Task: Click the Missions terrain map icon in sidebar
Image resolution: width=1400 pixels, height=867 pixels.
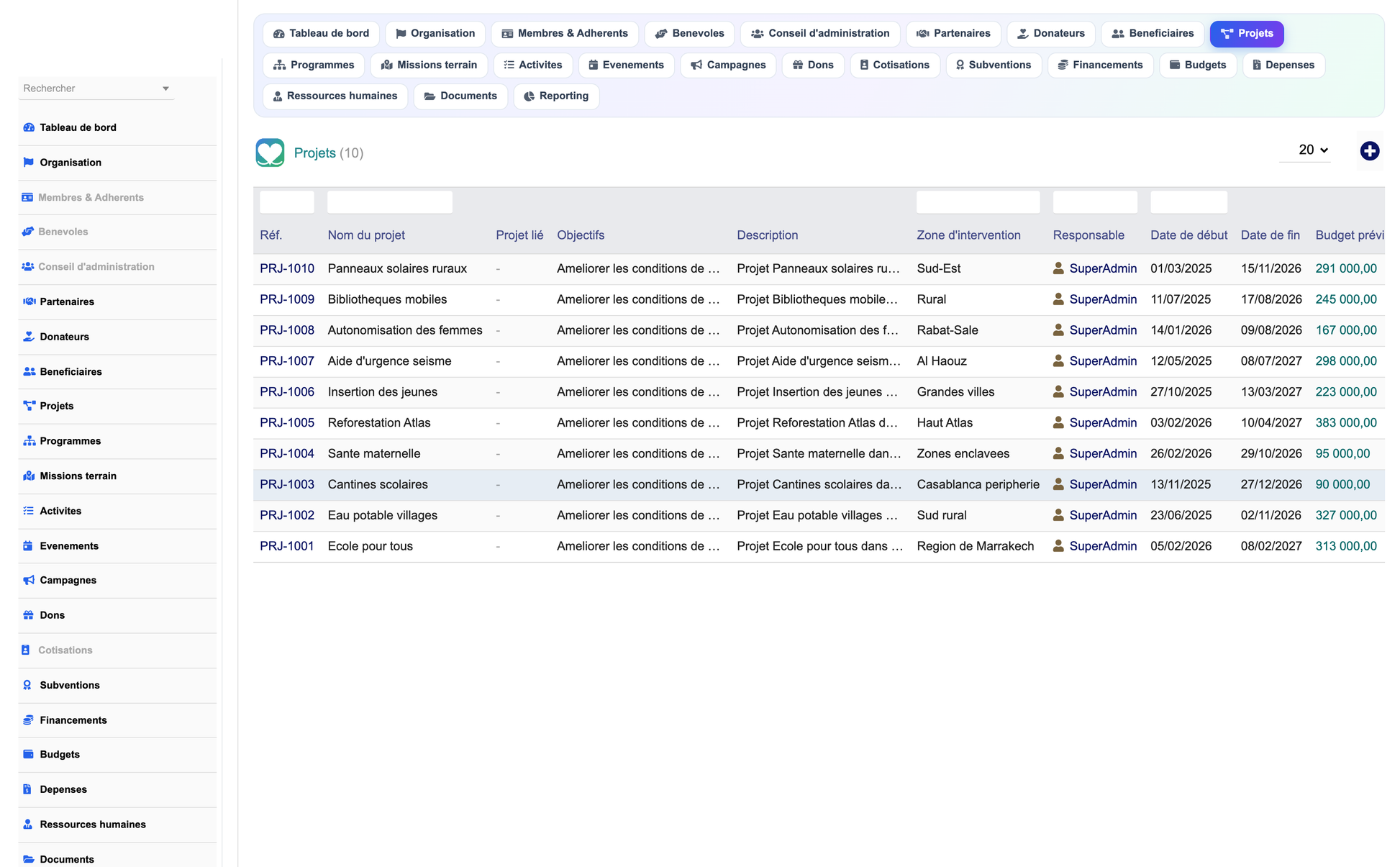Action: [29, 476]
